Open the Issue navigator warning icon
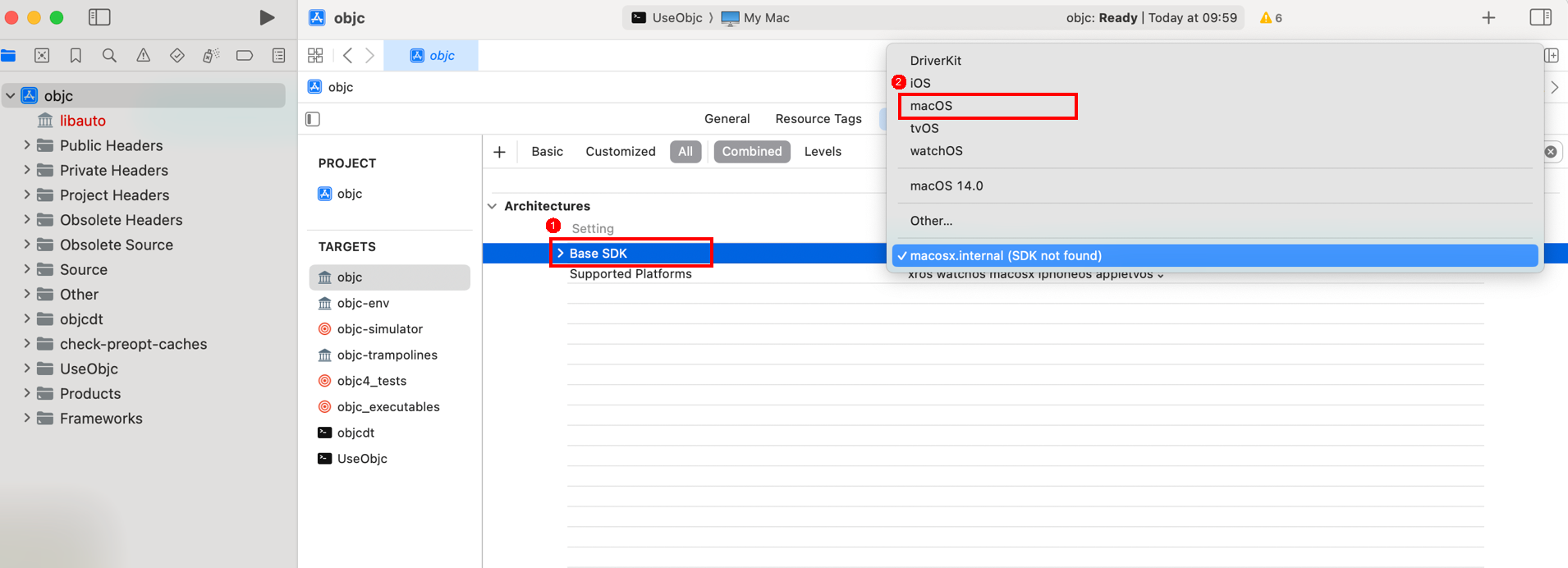The height and width of the screenshot is (568, 1568). coord(143,56)
